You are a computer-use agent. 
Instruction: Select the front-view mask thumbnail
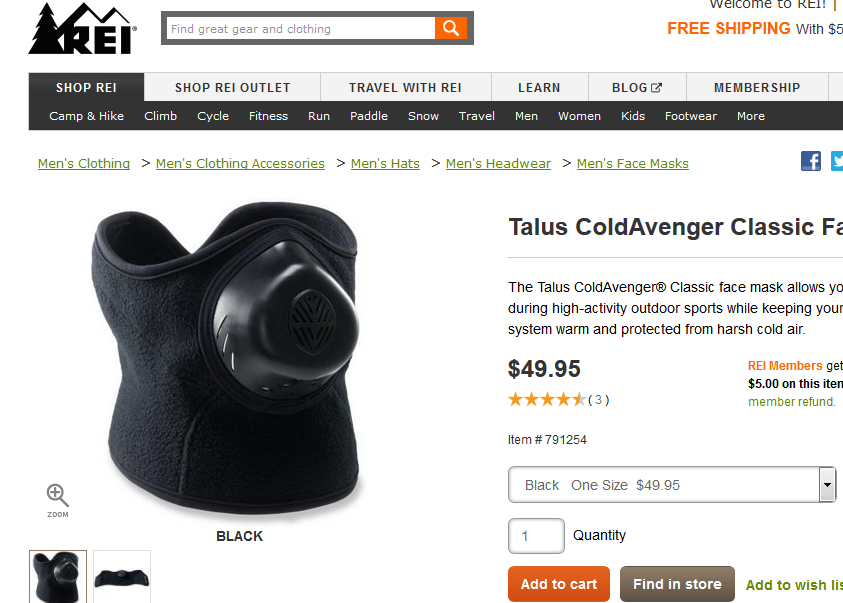point(58,577)
